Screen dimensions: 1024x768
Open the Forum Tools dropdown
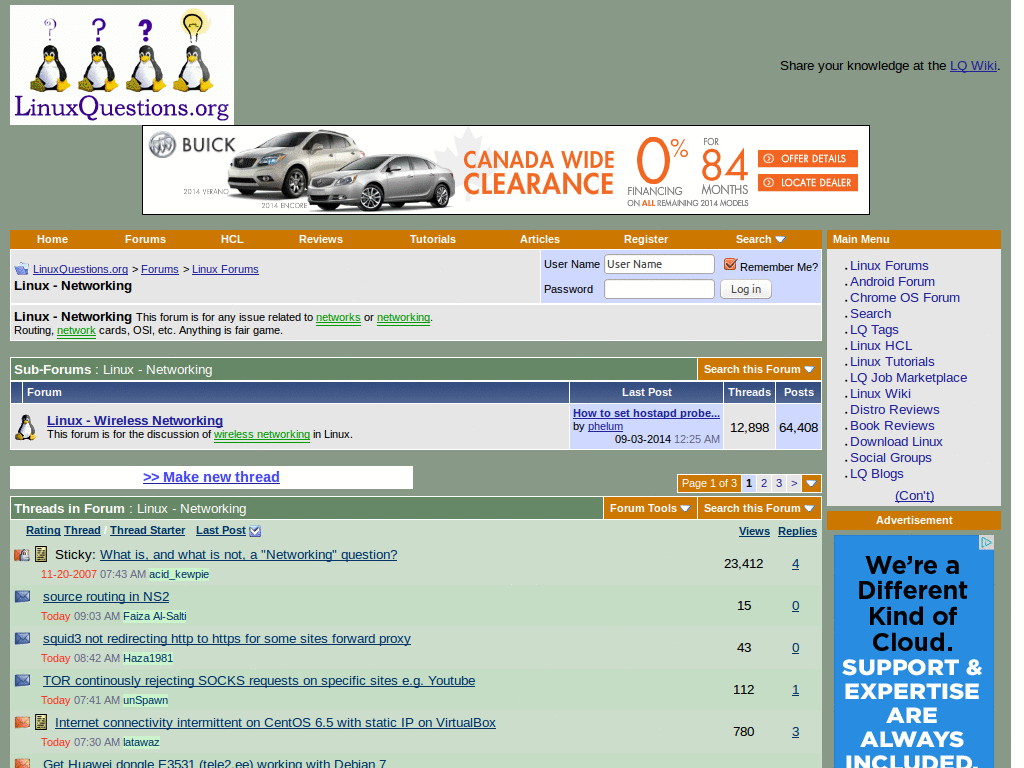click(650, 508)
